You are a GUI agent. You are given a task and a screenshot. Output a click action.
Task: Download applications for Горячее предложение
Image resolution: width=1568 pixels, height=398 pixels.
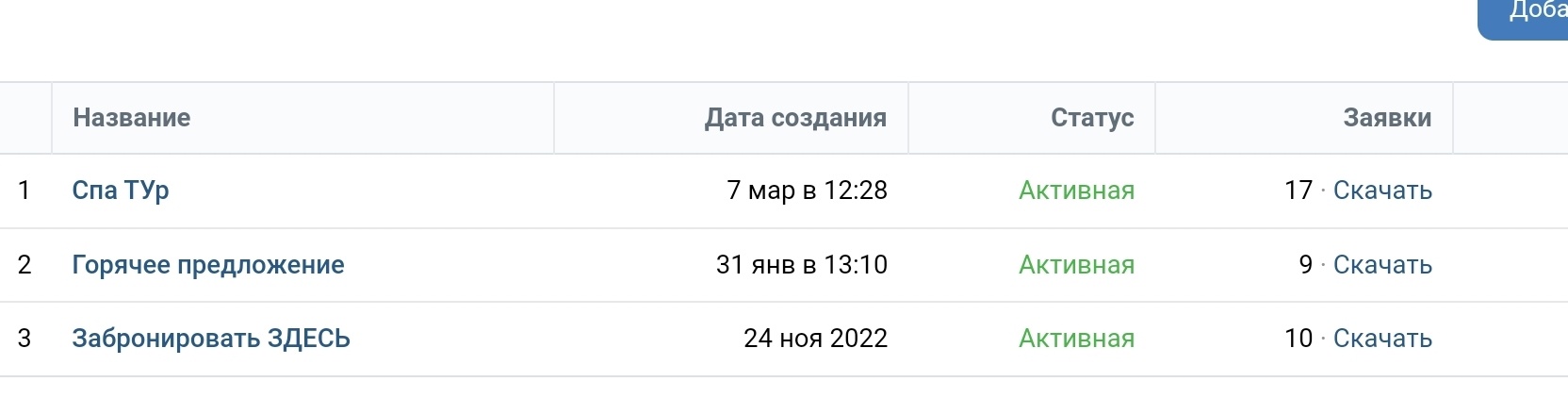tap(1382, 265)
